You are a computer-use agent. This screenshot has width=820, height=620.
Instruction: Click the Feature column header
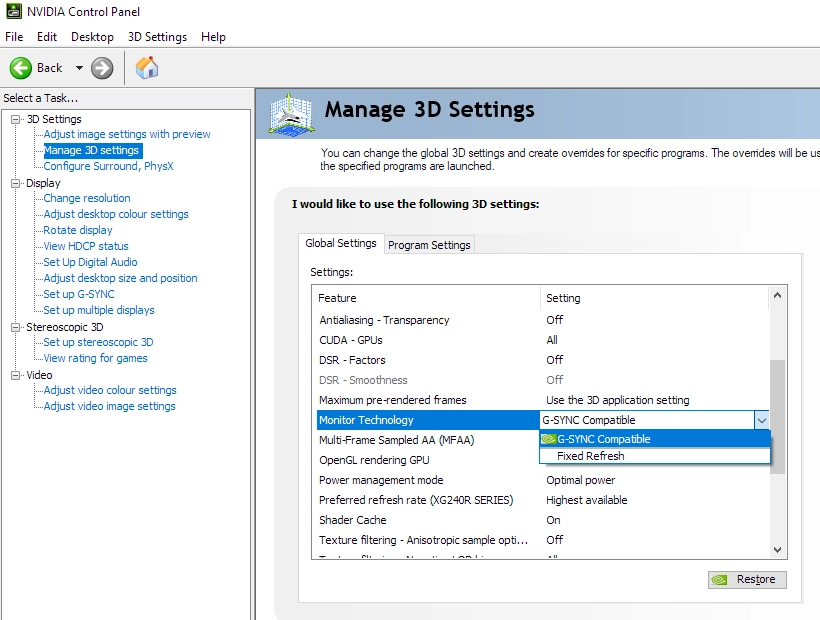point(426,298)
